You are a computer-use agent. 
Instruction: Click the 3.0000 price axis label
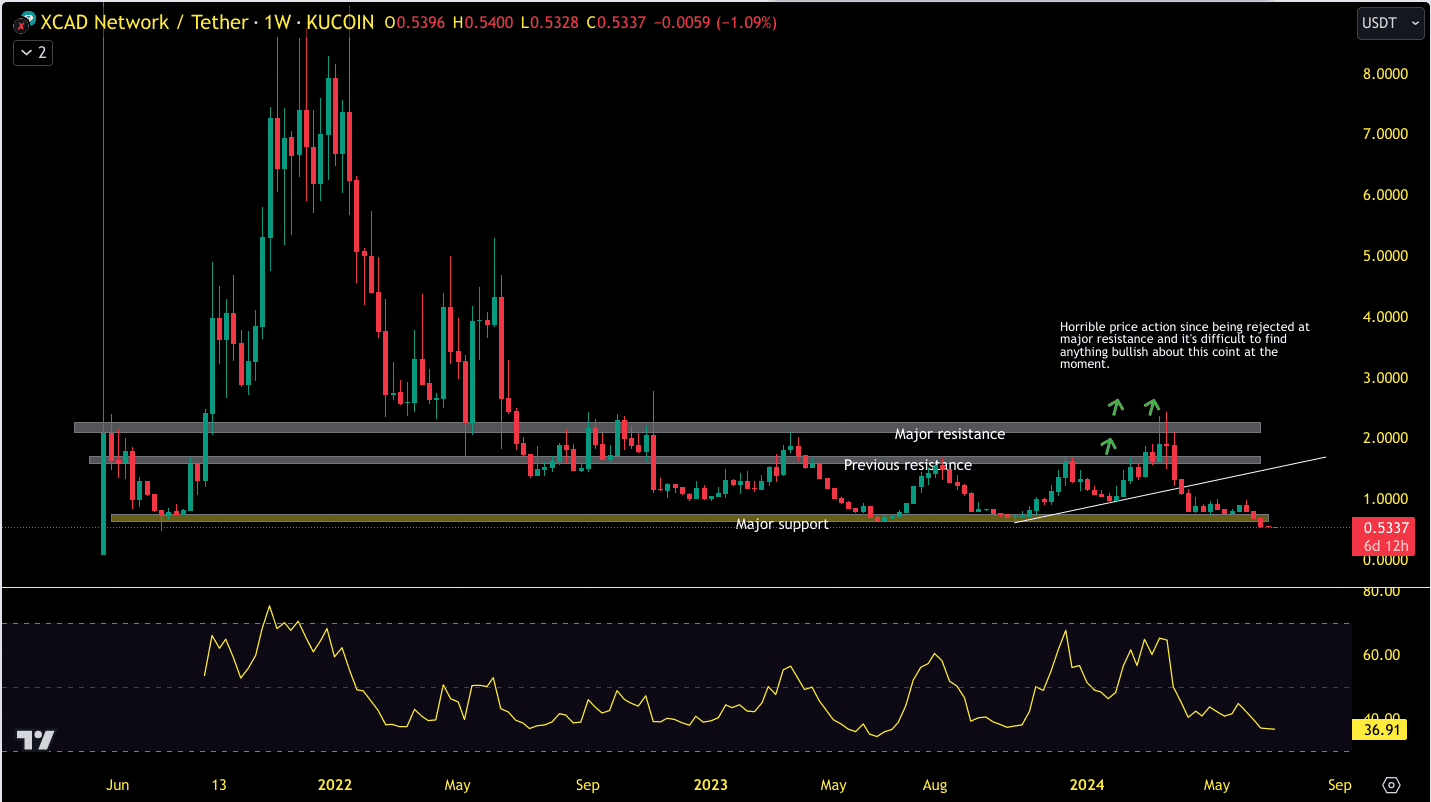(1383, 378)
